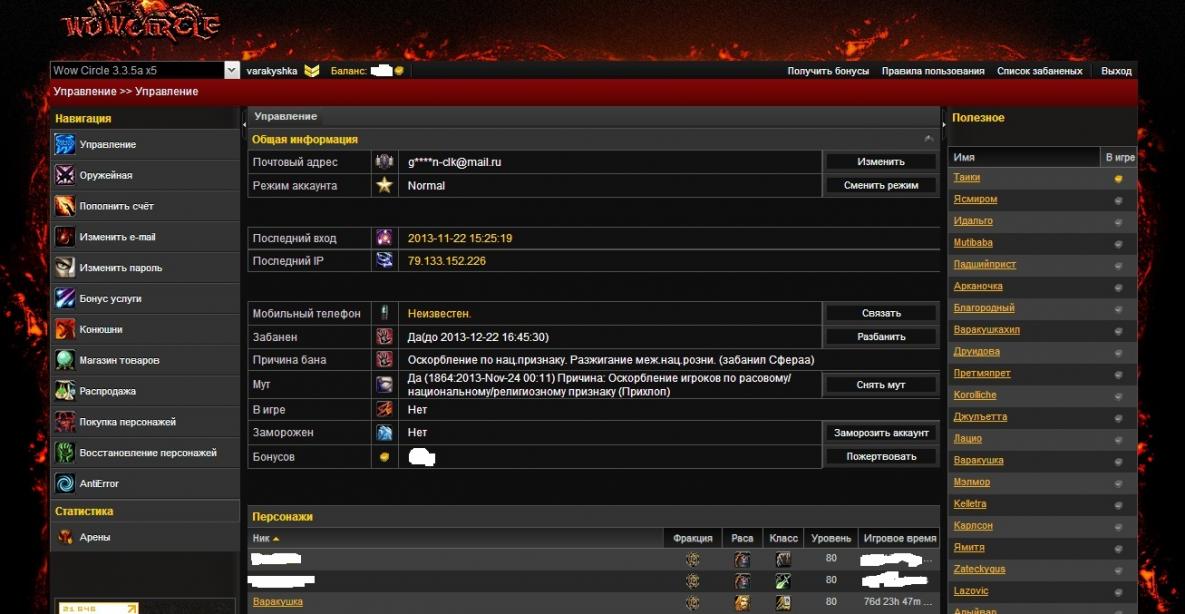
Task: Open character link Варакушка in Персонажи table
Action: pyautogui.click(x=277, y=602)
